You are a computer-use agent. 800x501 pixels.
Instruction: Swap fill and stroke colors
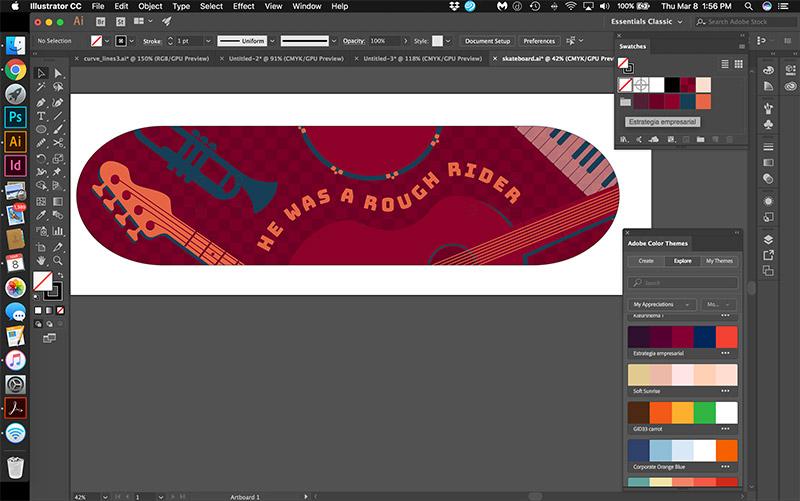(x=61, y=273)
